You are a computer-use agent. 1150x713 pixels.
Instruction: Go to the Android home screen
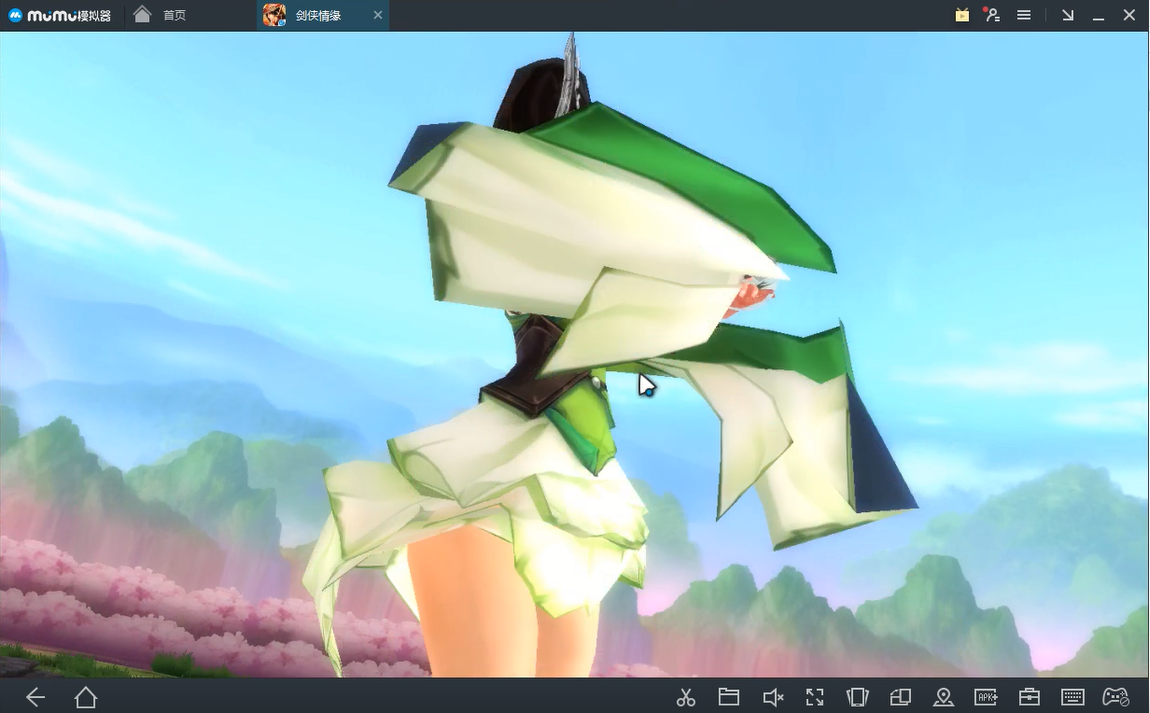tap(86, 697)
